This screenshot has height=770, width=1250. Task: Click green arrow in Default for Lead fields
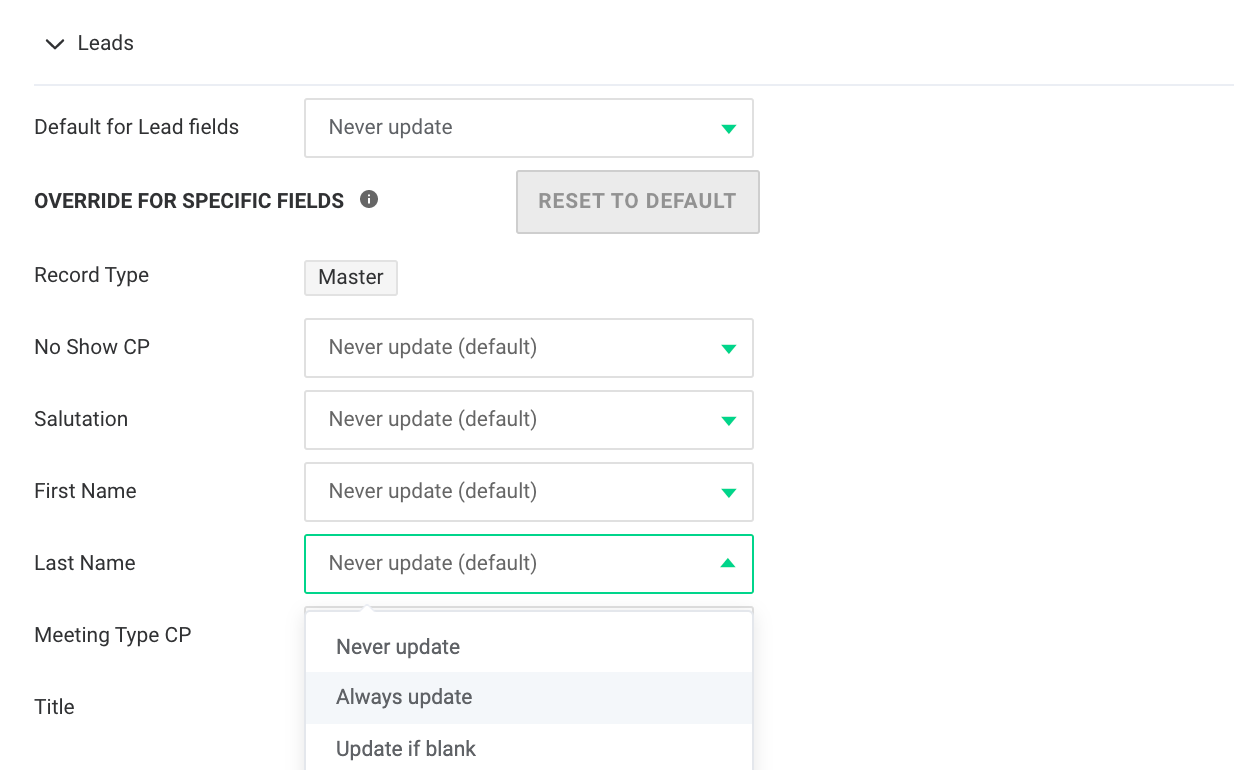[729, 128]
